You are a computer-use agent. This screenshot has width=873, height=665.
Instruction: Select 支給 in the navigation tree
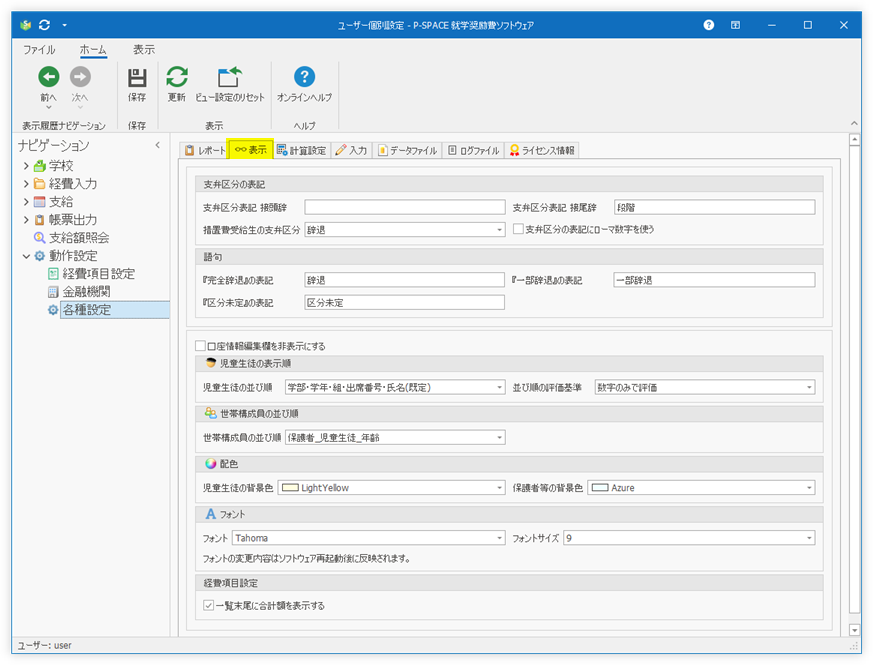click(x=61, y=202)
